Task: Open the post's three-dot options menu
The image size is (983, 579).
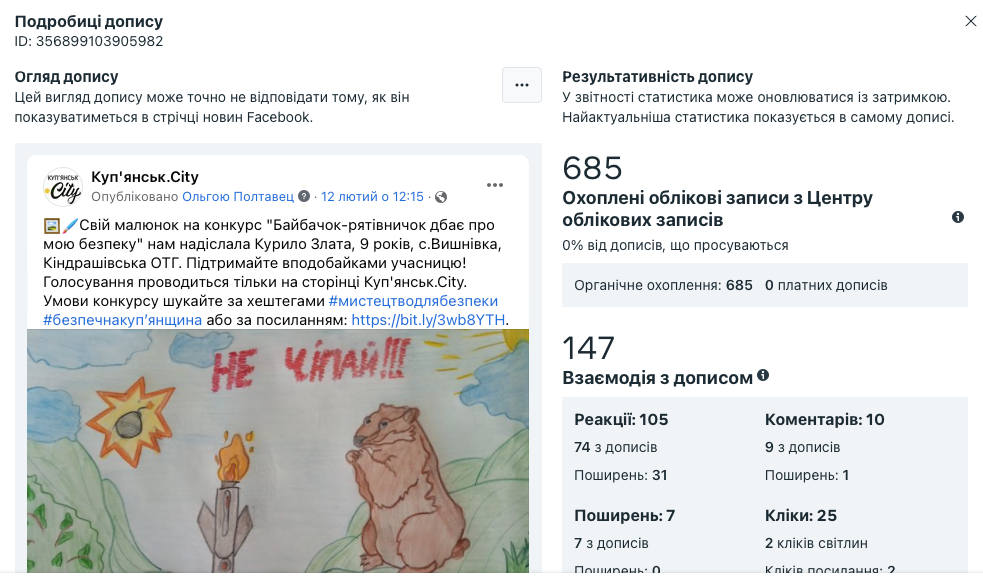Action: pos(495,185)
